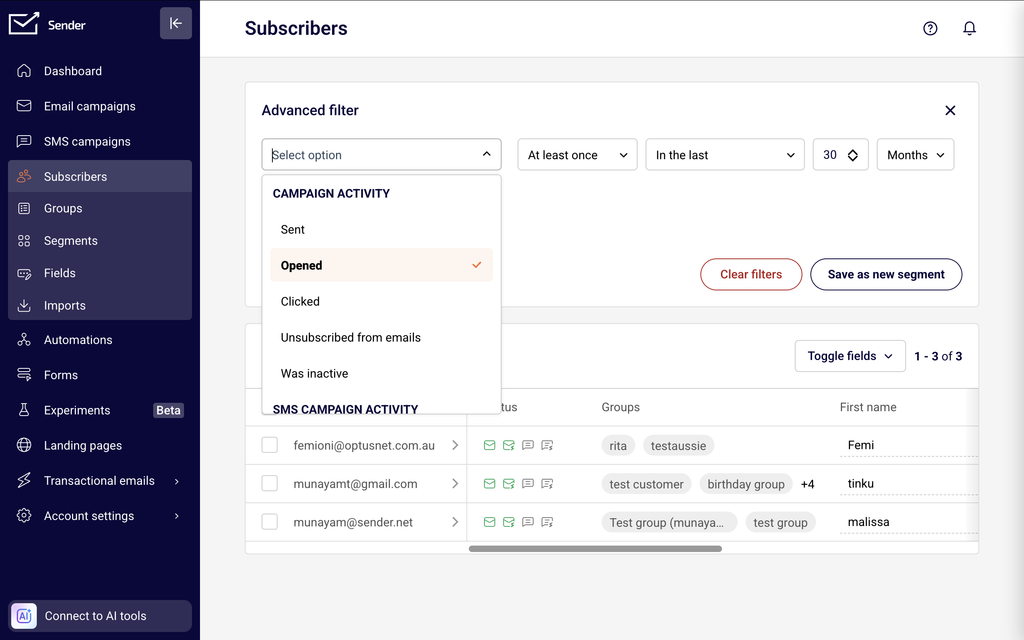The width and height of the screenshot is (1024, 640).
Task: Click the Landing pages globe icon
Action: tap(24, 445)
